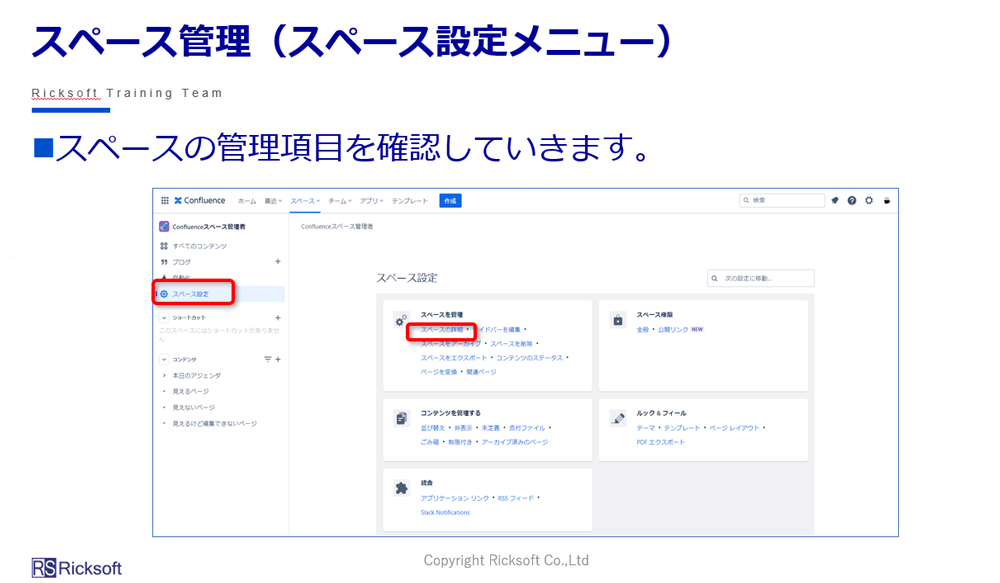Open the テーマ link

pyautogui.click(x=645, y=428)
